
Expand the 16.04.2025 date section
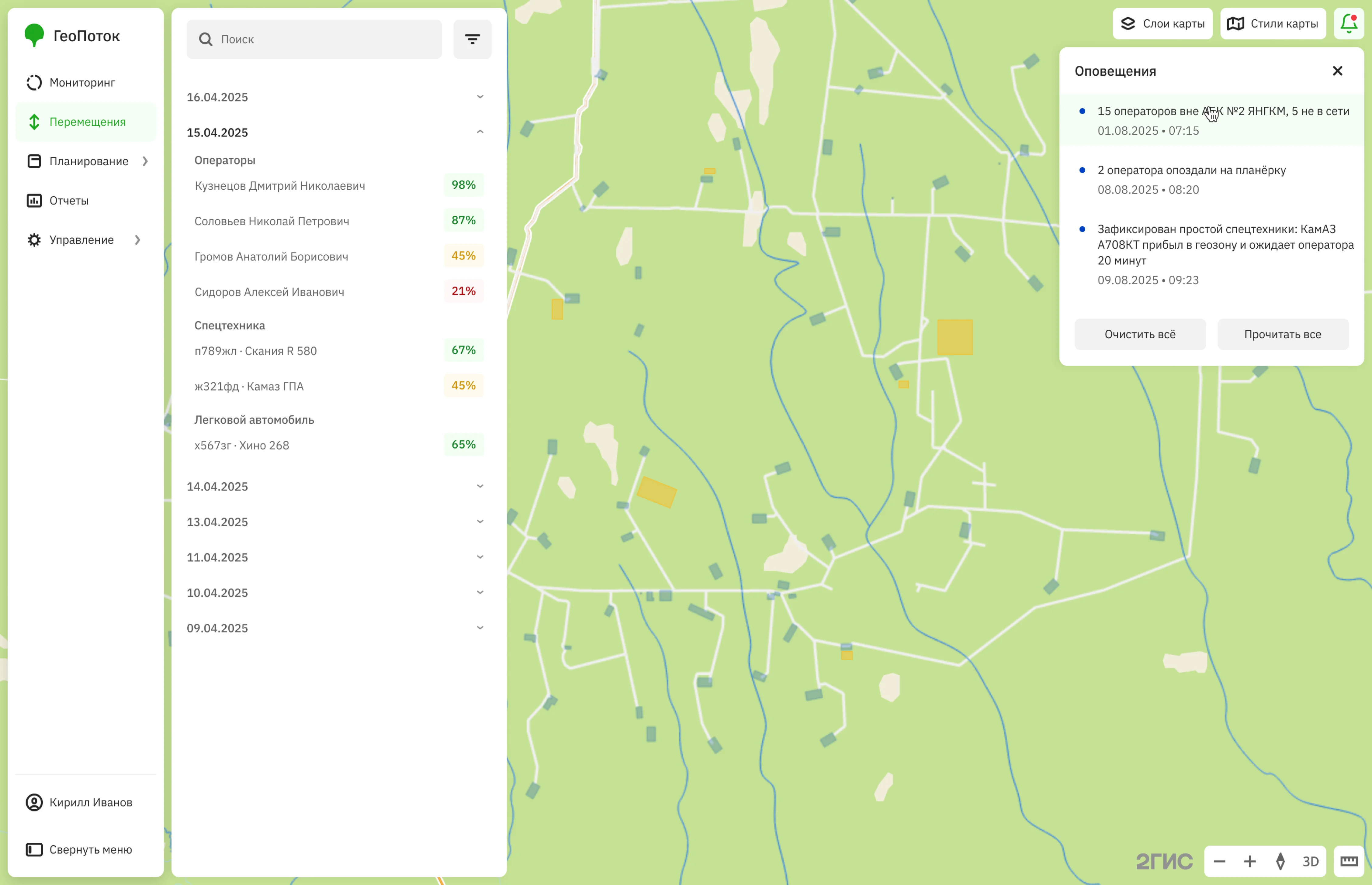tap(480, 97)
